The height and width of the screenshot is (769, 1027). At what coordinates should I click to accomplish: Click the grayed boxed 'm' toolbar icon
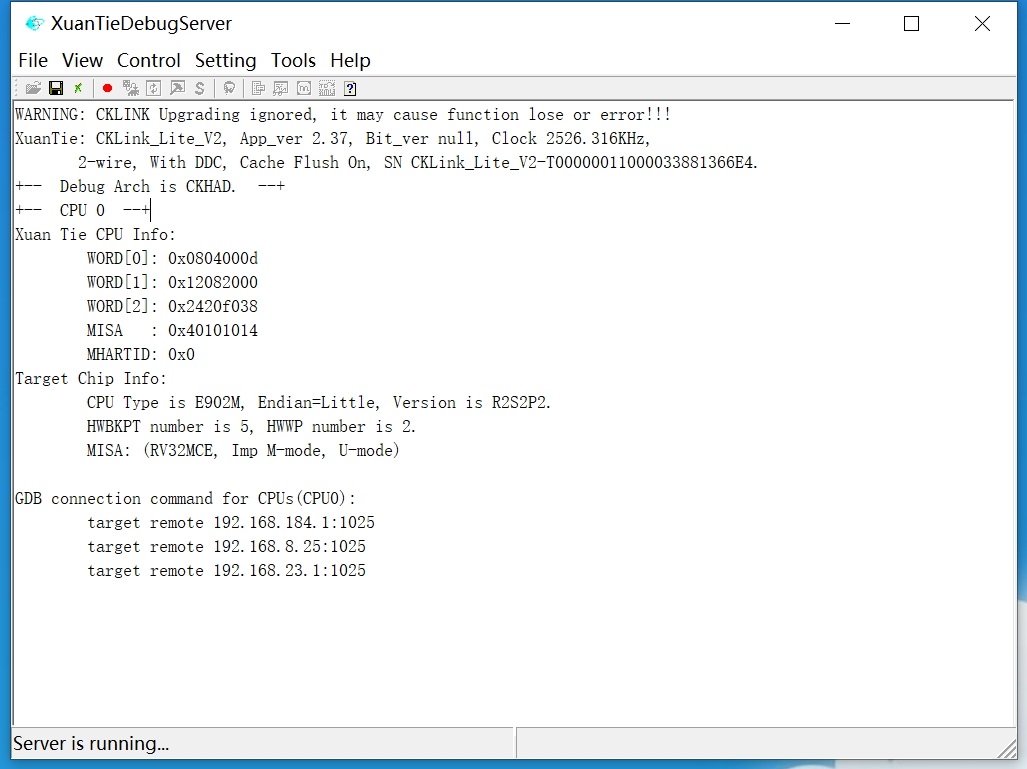pos(304,88)
